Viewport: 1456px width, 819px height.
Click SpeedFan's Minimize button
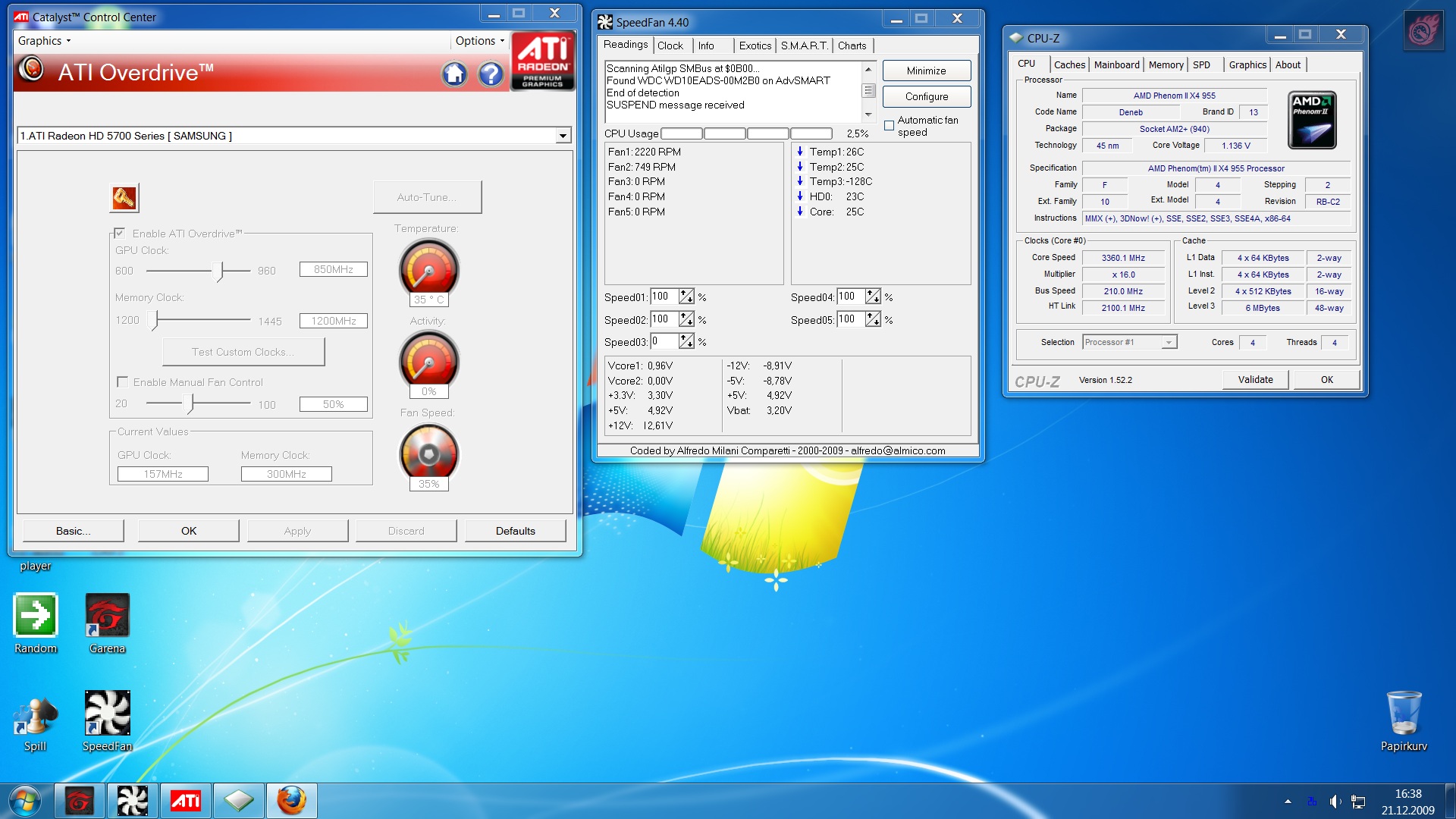click(927, 71)
